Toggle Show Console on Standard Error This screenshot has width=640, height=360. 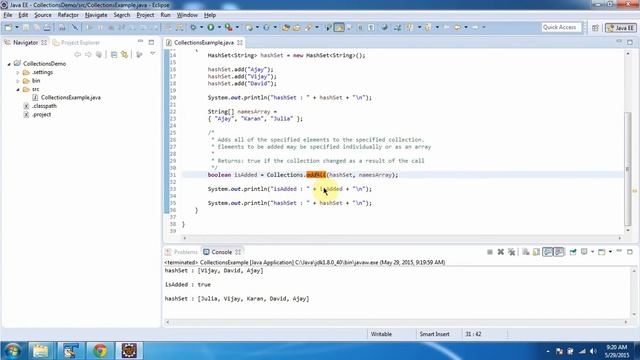click(x=558, y=252)
